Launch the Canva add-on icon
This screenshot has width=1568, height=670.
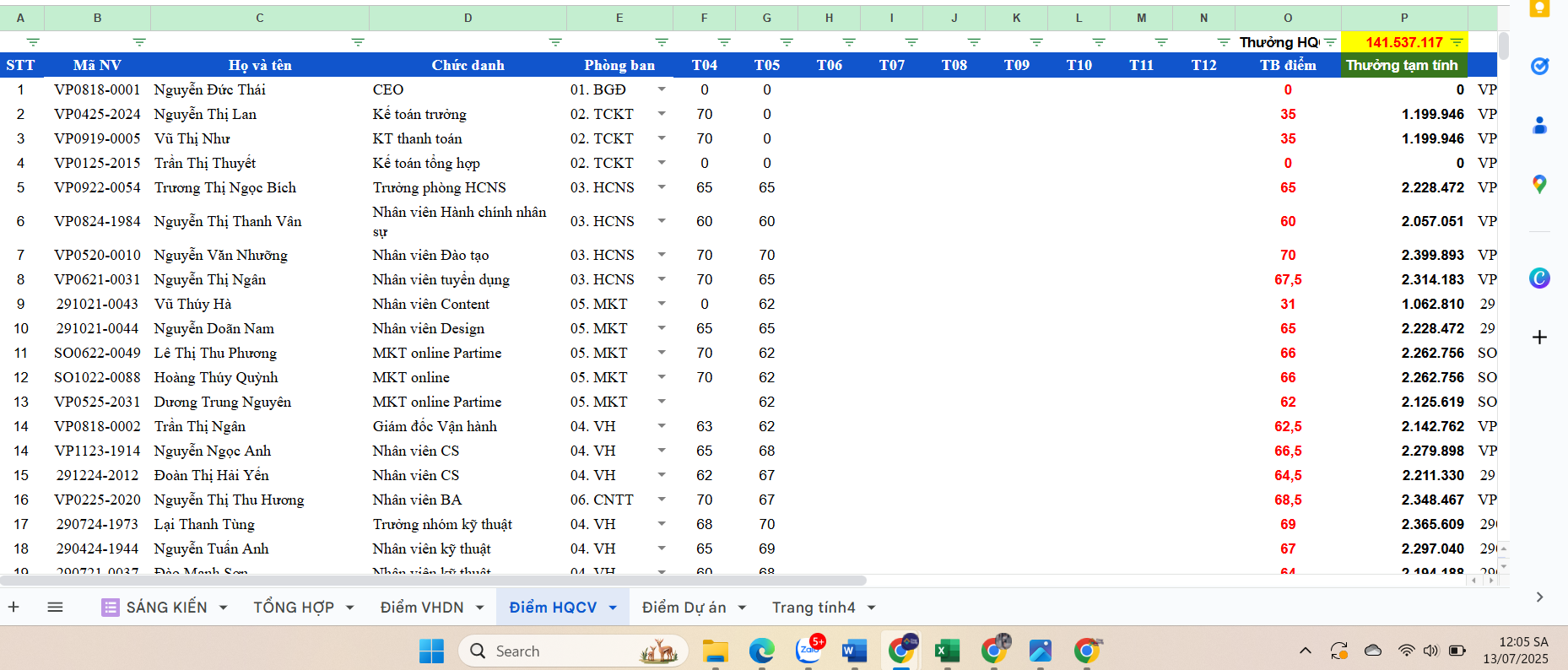point(1539,278)
